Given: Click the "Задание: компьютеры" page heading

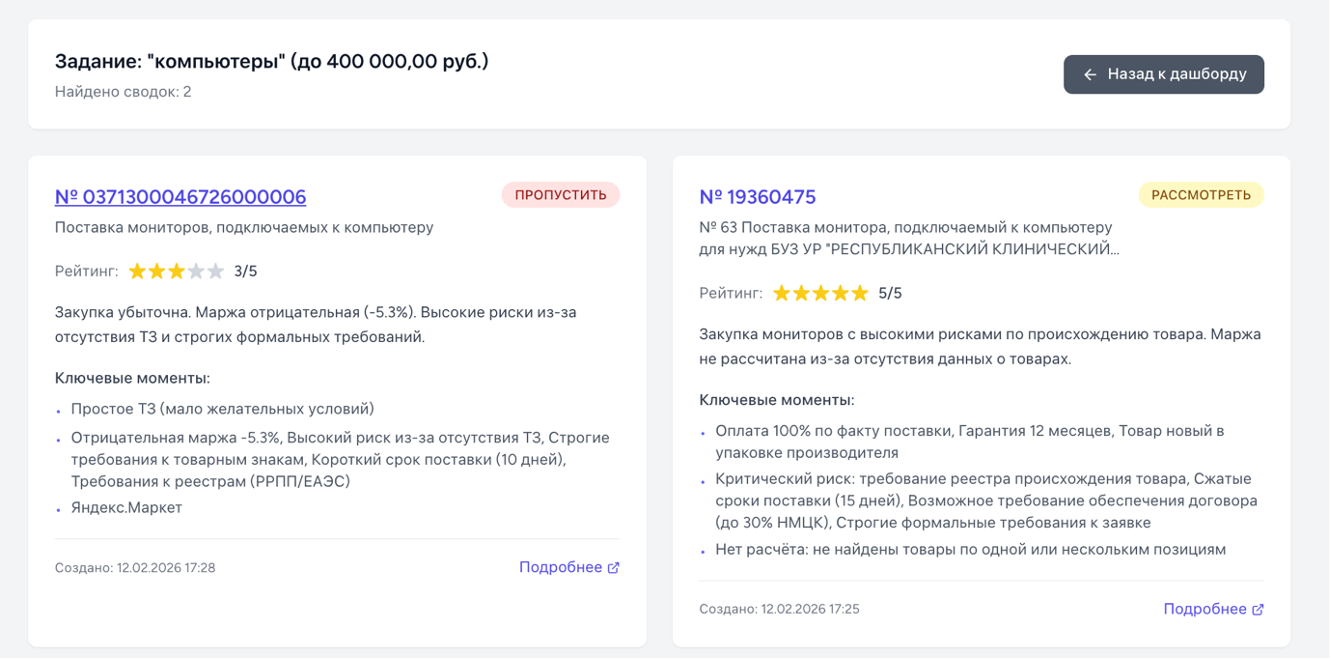Looking at the screenshot, I should coord(271,61).
